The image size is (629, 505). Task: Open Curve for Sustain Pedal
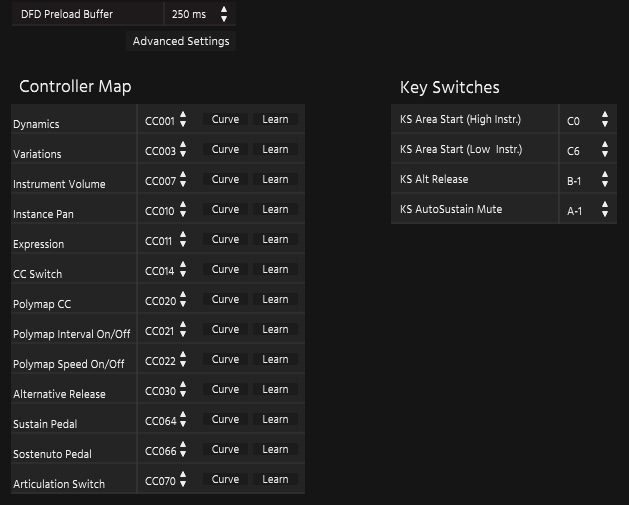click(x=225, y=419)
